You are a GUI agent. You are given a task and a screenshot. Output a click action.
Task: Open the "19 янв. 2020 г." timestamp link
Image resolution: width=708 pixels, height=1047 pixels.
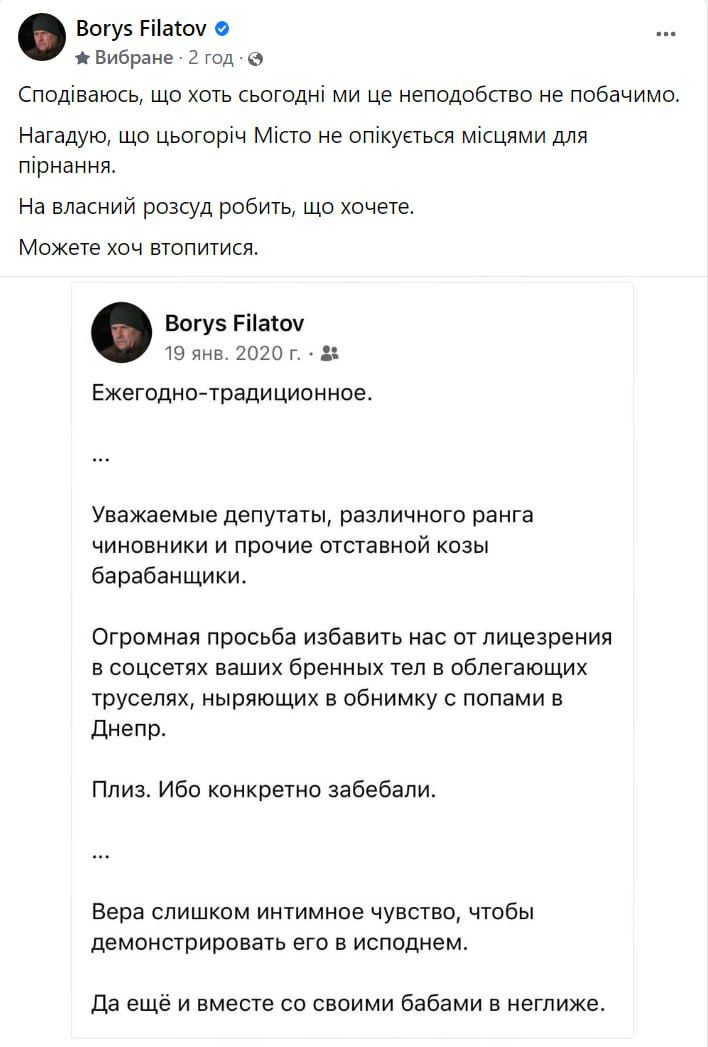tap(232, 353)
